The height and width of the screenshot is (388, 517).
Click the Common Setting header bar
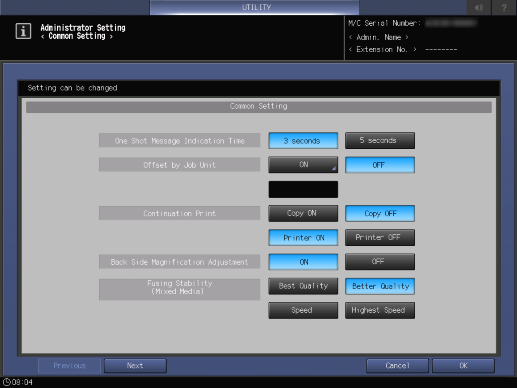(x=259, y=106)
